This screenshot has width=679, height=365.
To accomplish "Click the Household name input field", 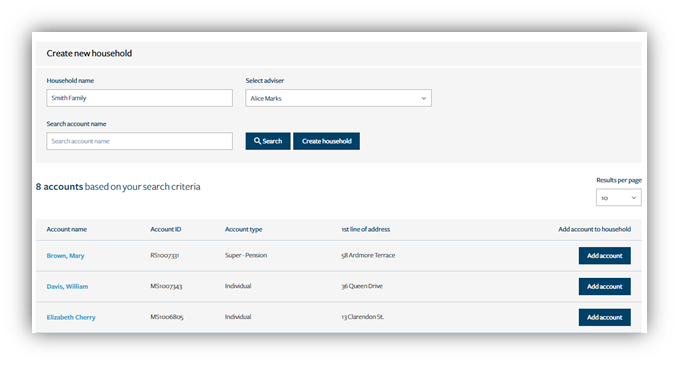I will tap(139, 98).
